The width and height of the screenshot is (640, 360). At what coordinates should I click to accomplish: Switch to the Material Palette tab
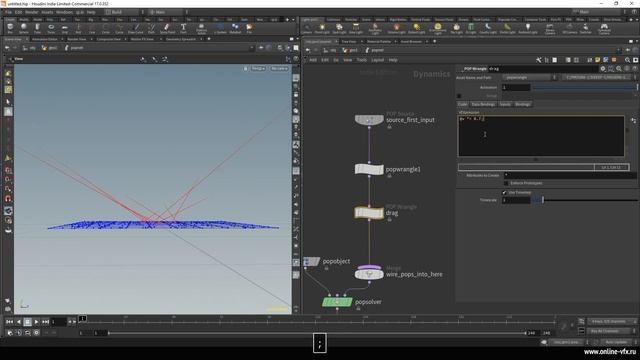tap(379, 41)
